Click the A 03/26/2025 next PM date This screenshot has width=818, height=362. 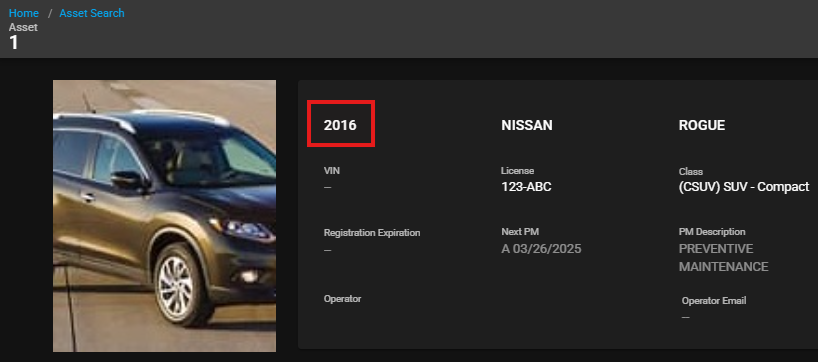[x=541, y=249]
